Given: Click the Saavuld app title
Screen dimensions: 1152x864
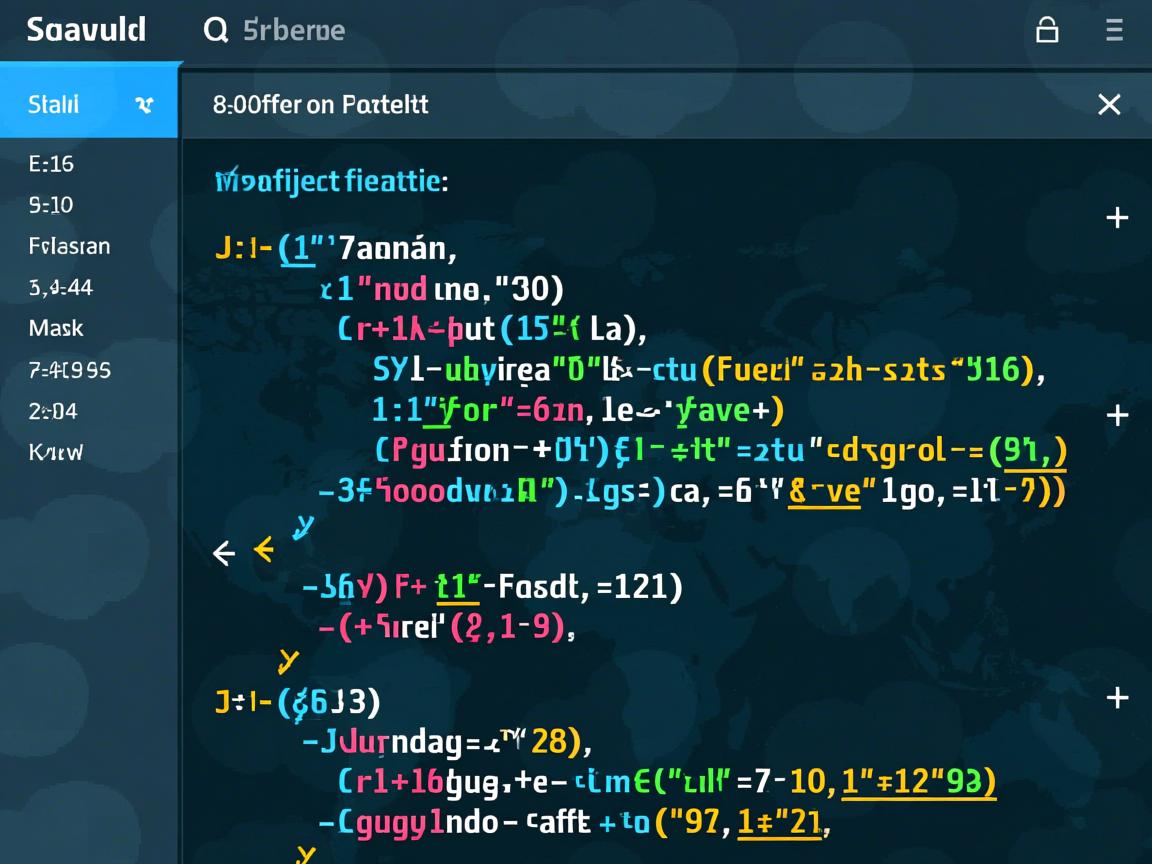Looking at the screenshot, I should pyautogui.click(x=86, y=30).
